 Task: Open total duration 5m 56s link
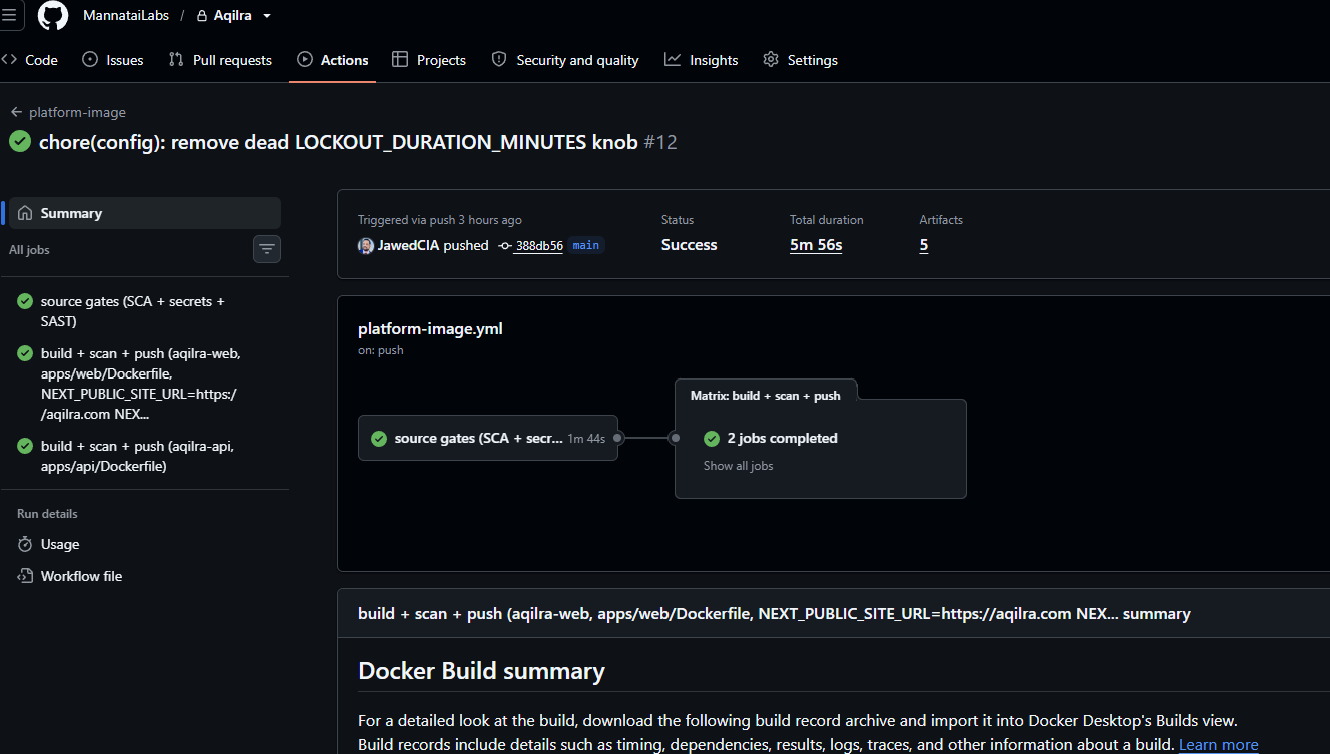point(816,245)
